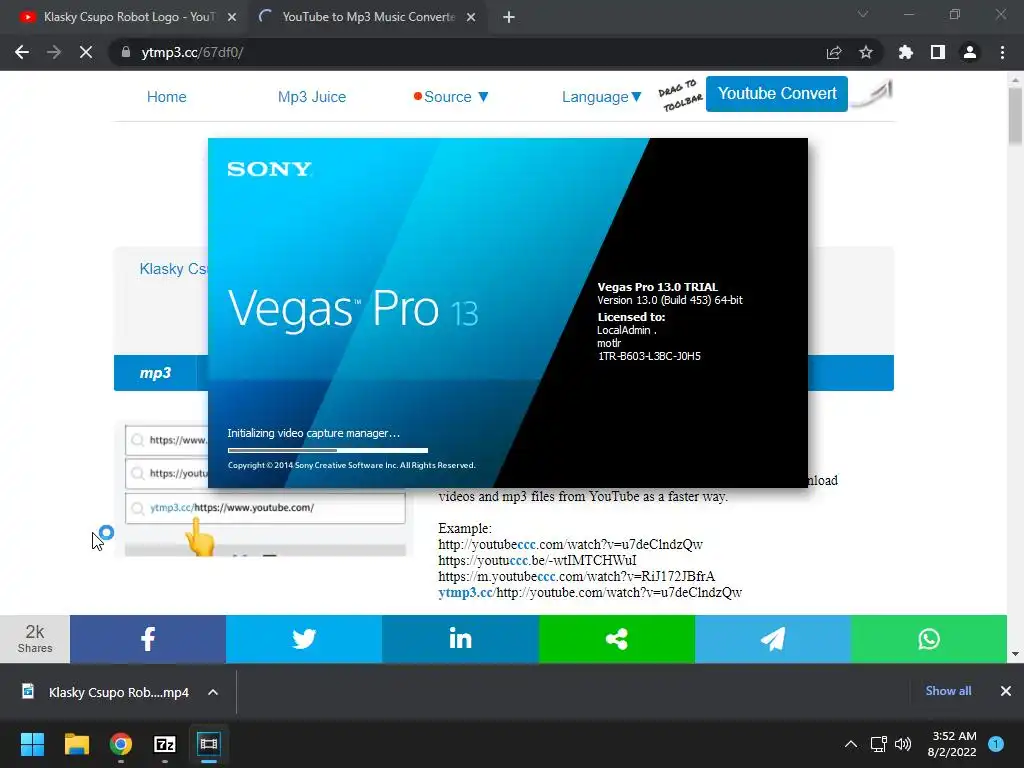Toggle the Chrome side panel icon
This screenshot has width=1024, height=768.
[938, 52]
